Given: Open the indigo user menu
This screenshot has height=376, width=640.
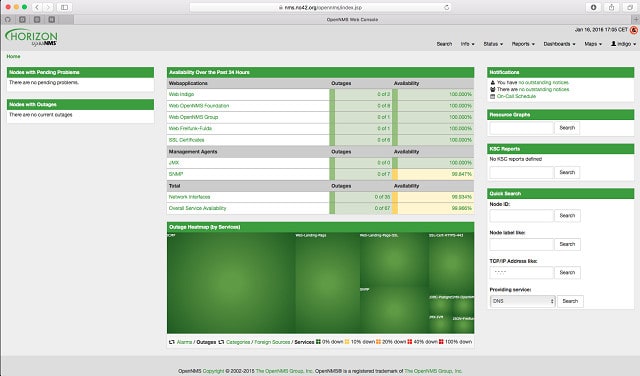Looking at the screenshot, I should coord(623,44).
